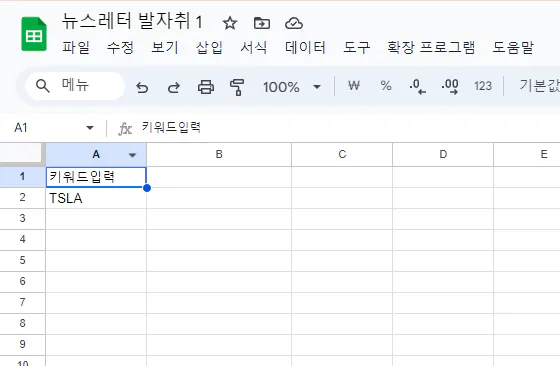
Task: Apply percent number format
Action: point(386,86)
